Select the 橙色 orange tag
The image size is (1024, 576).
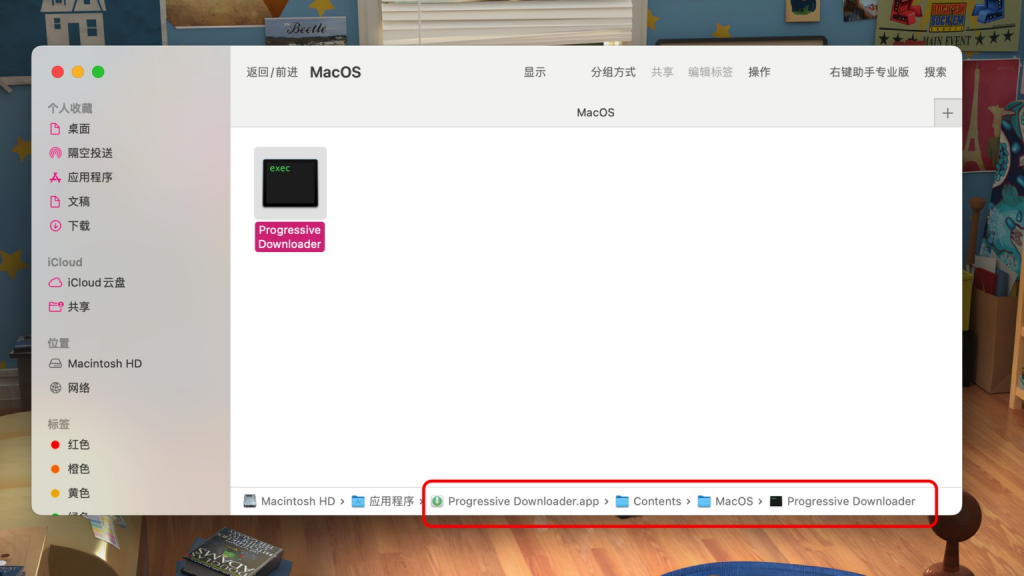point(78,469)
